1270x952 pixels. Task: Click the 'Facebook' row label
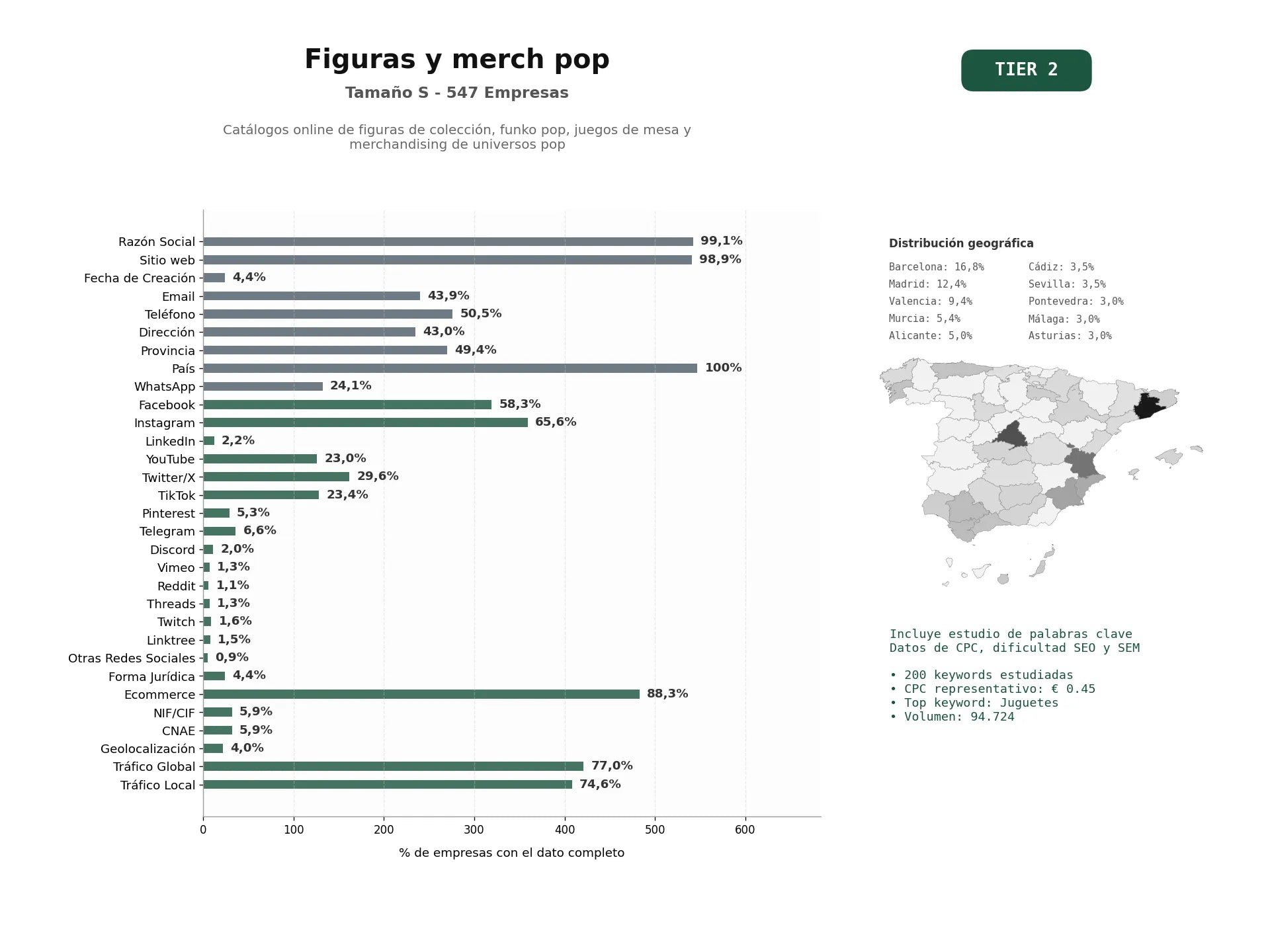[x=167, y=405]
